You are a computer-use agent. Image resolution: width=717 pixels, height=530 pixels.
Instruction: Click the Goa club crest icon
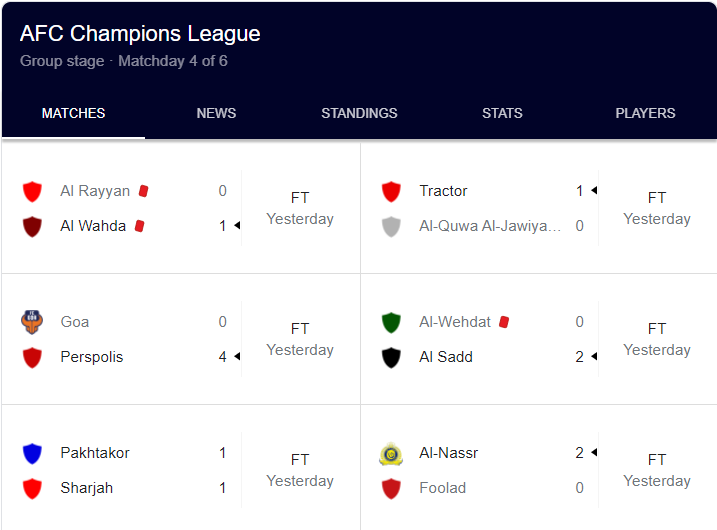click(32, 322)
